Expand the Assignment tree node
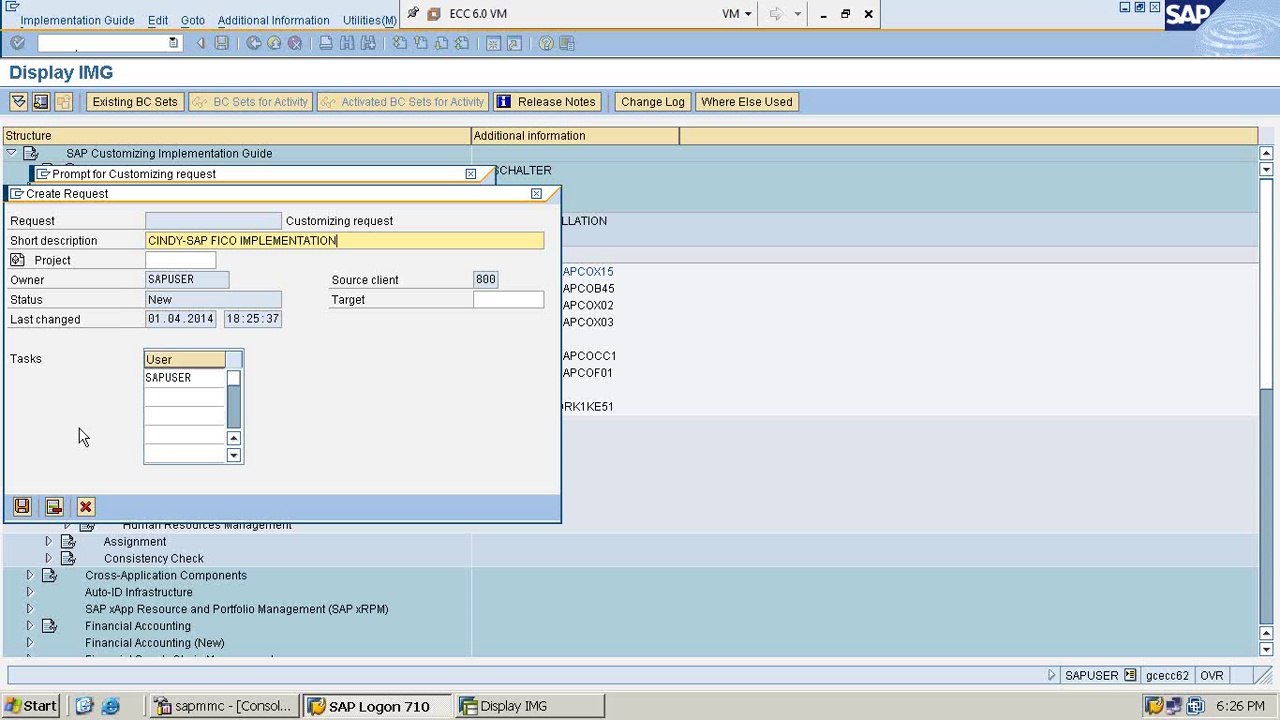Image resolution: width=1280 pixels, height=720 pixels. tap(48, 541)
